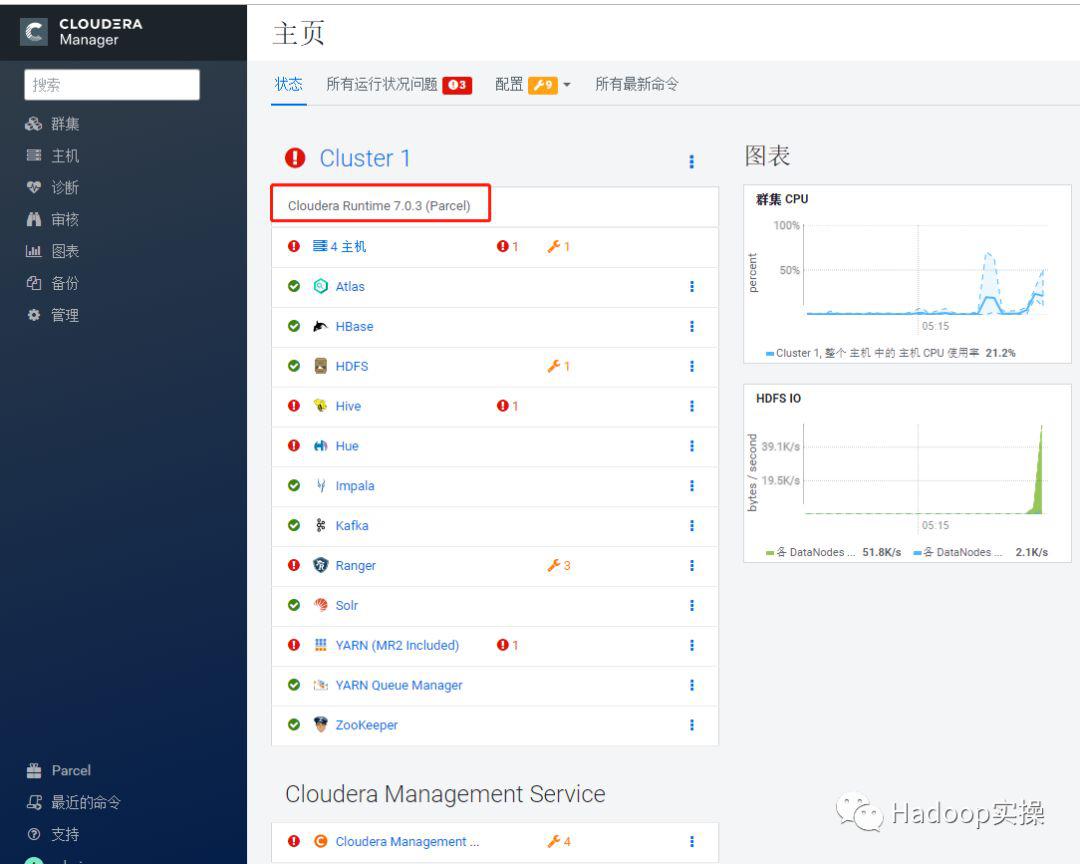Open the Atlas actions menu
The width and height of the screenshot is (1080, 864).
(x=692, y=286)
